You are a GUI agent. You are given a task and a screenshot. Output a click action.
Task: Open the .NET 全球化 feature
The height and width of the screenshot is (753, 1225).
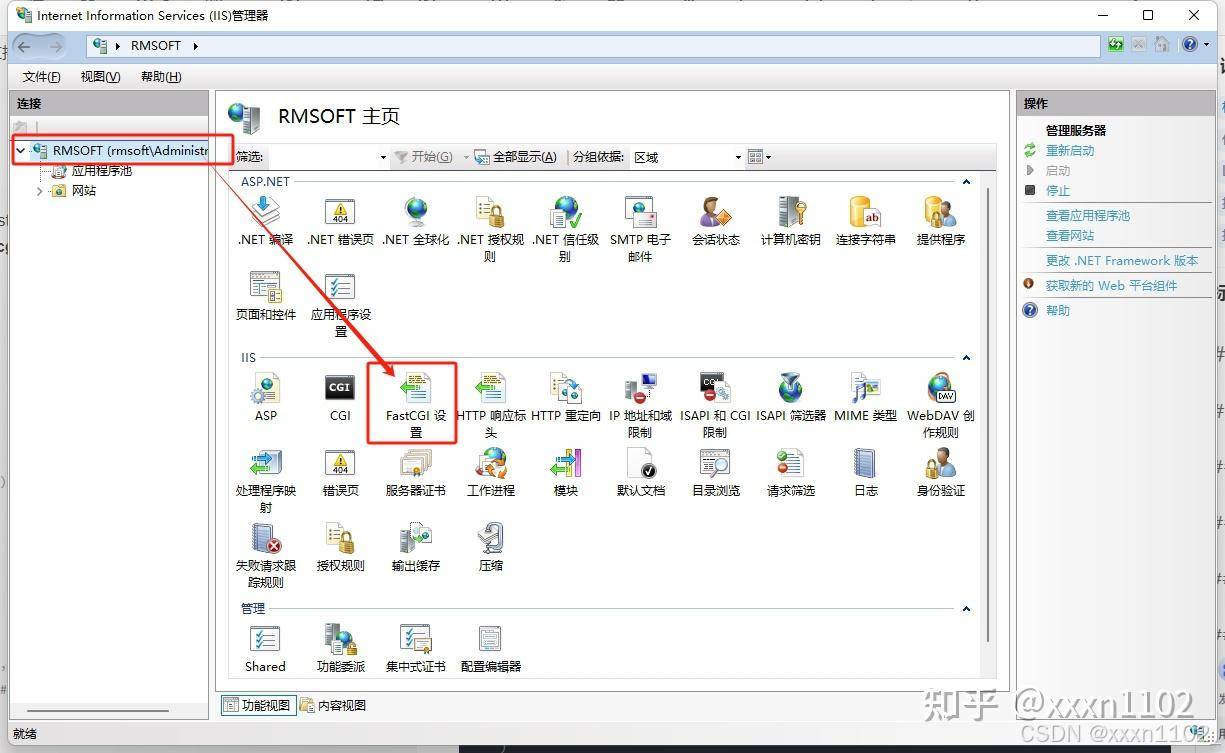(x=415, y=221)
